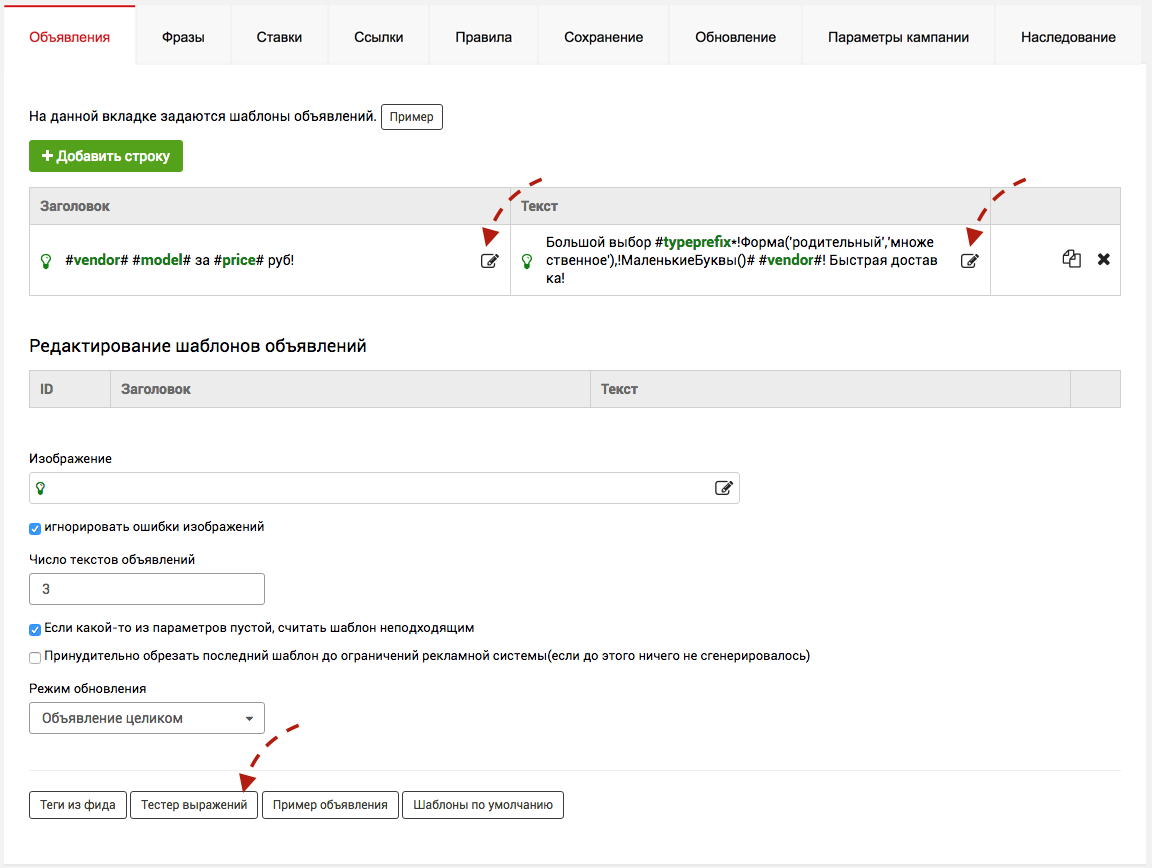Open the Режим обновления dropdown
The image size is (1152, 868).
(147, 718)
